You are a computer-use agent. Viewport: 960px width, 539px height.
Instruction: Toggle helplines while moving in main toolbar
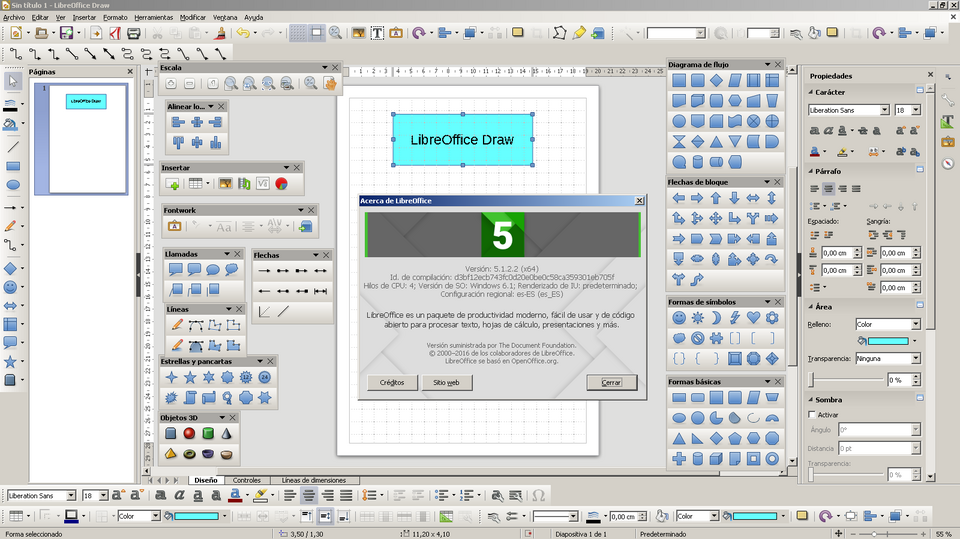click(x=316, y=33)
